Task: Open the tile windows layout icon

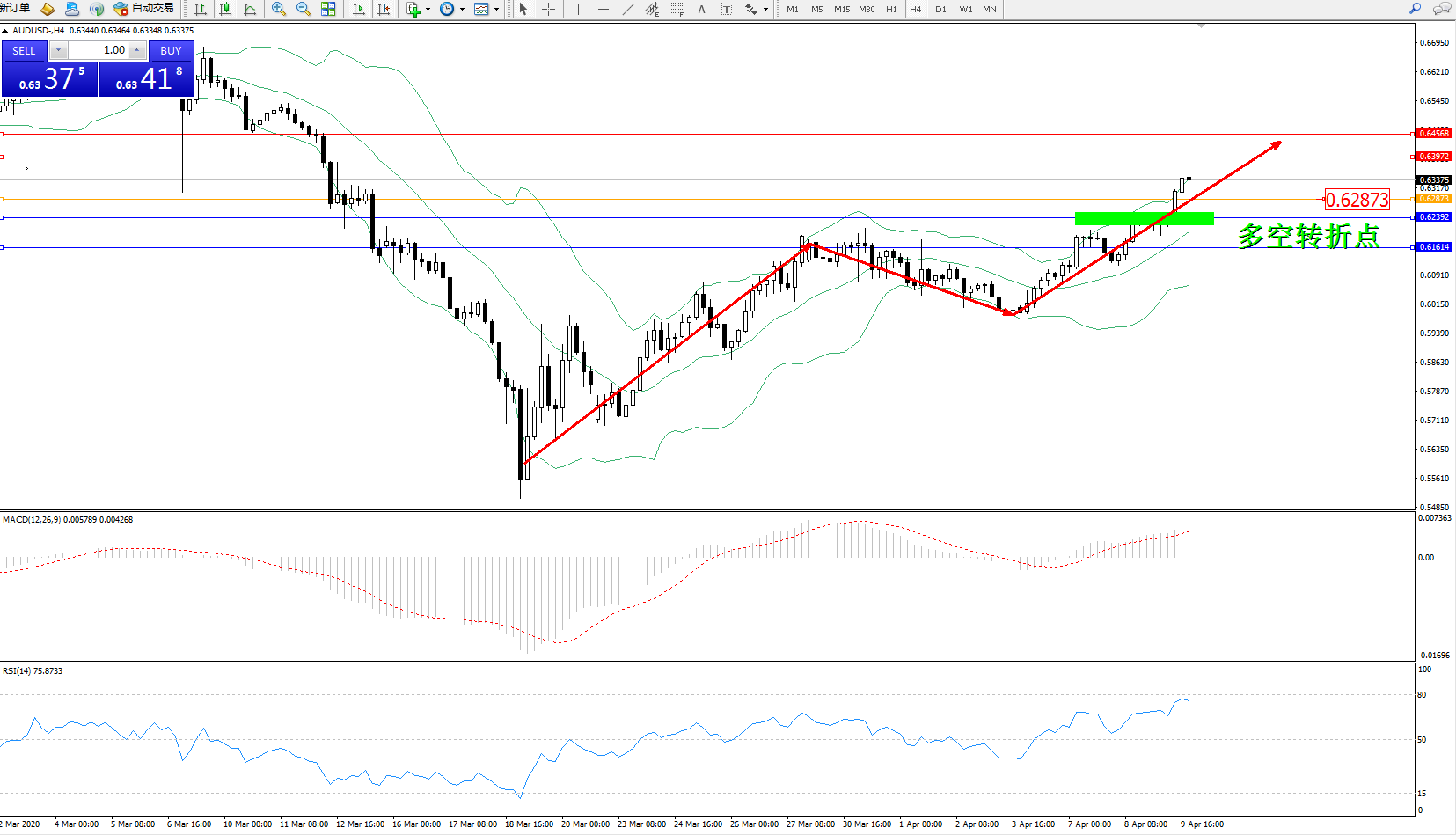Action: click(328, 9)
